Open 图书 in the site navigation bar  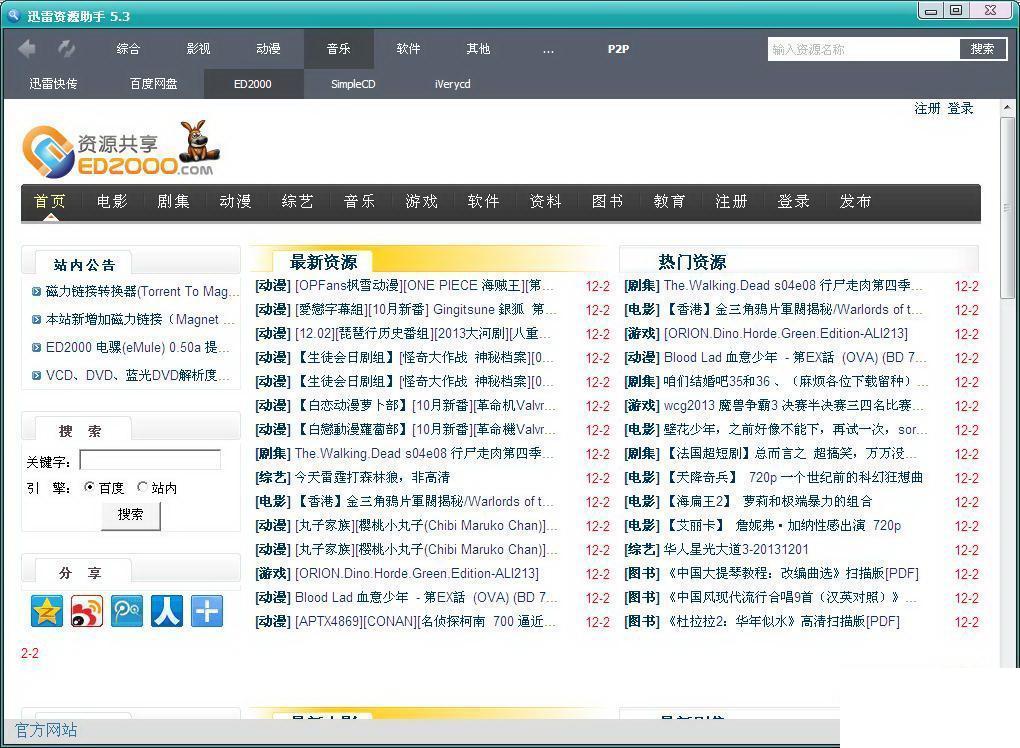pyautogui.click(x=608, y=202)
